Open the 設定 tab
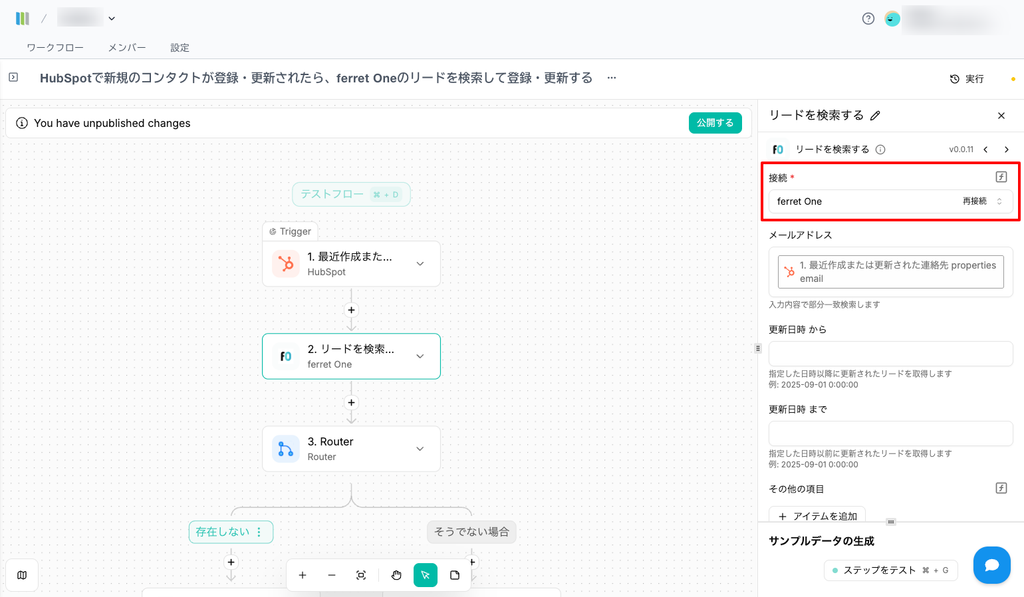This screenshot has width=1024, height=597. (179, 47)
